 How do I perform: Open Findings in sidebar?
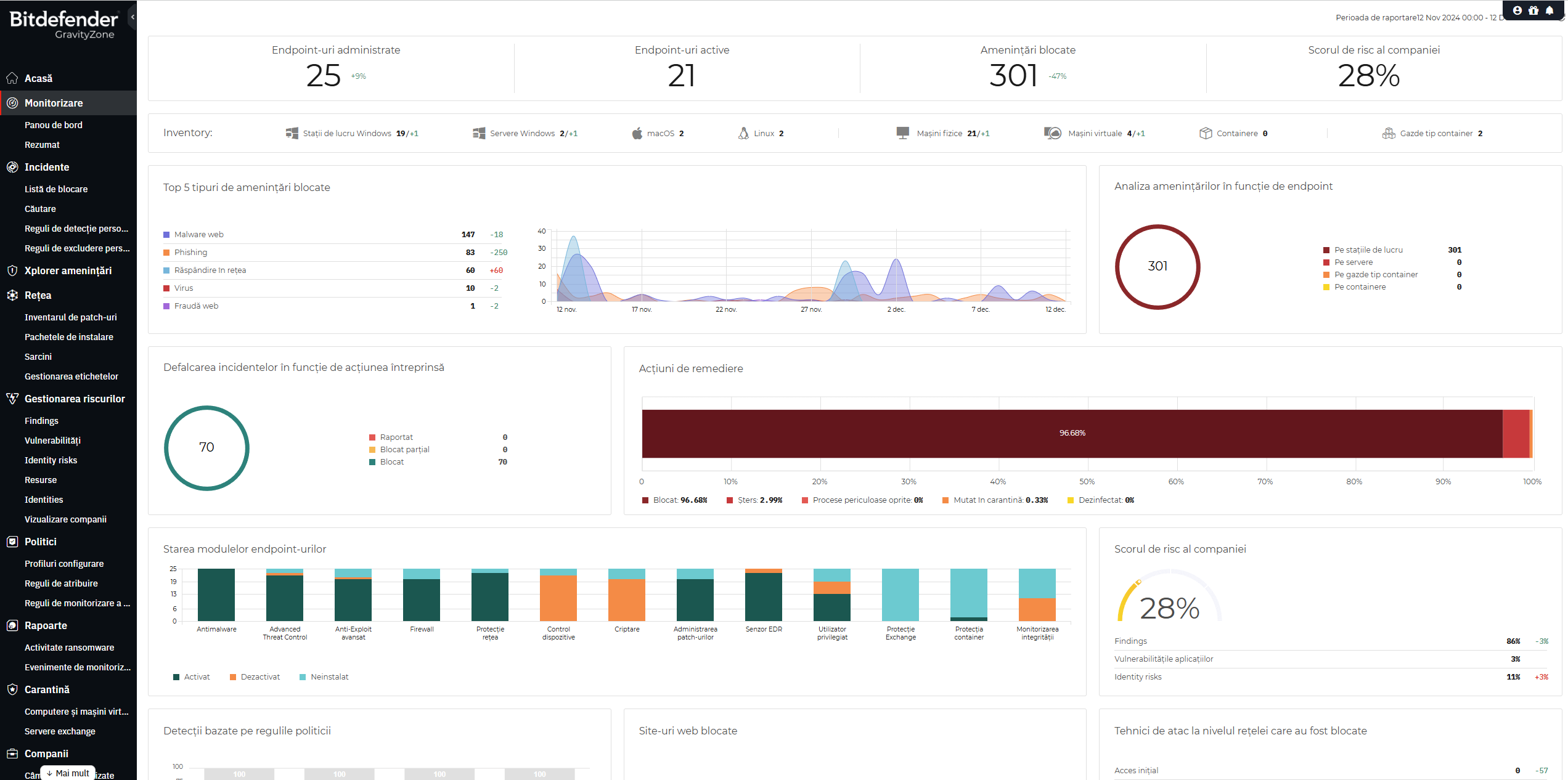tap(41, 421)
